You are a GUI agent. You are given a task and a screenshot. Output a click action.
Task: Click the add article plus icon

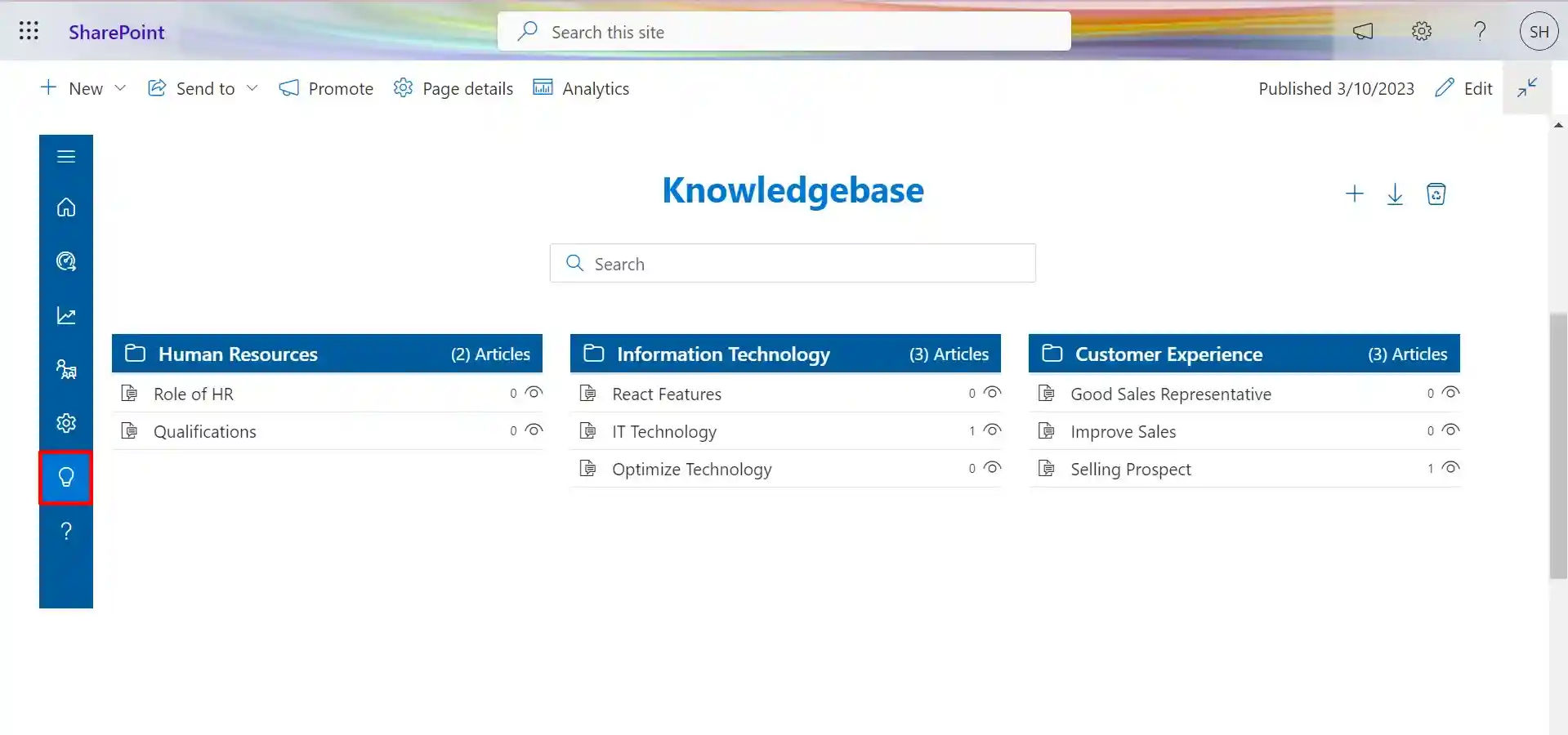click(1354, 194)
